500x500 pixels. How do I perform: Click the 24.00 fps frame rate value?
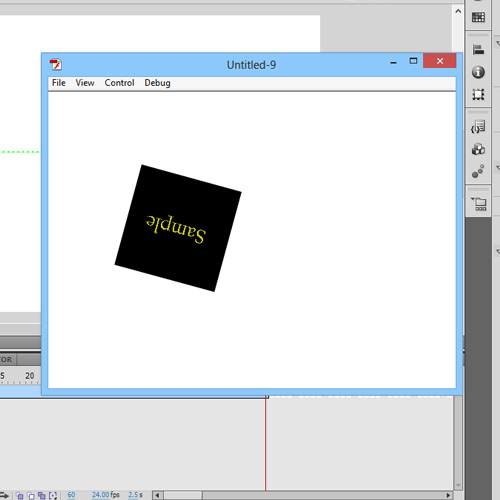(x=101, y=495)
